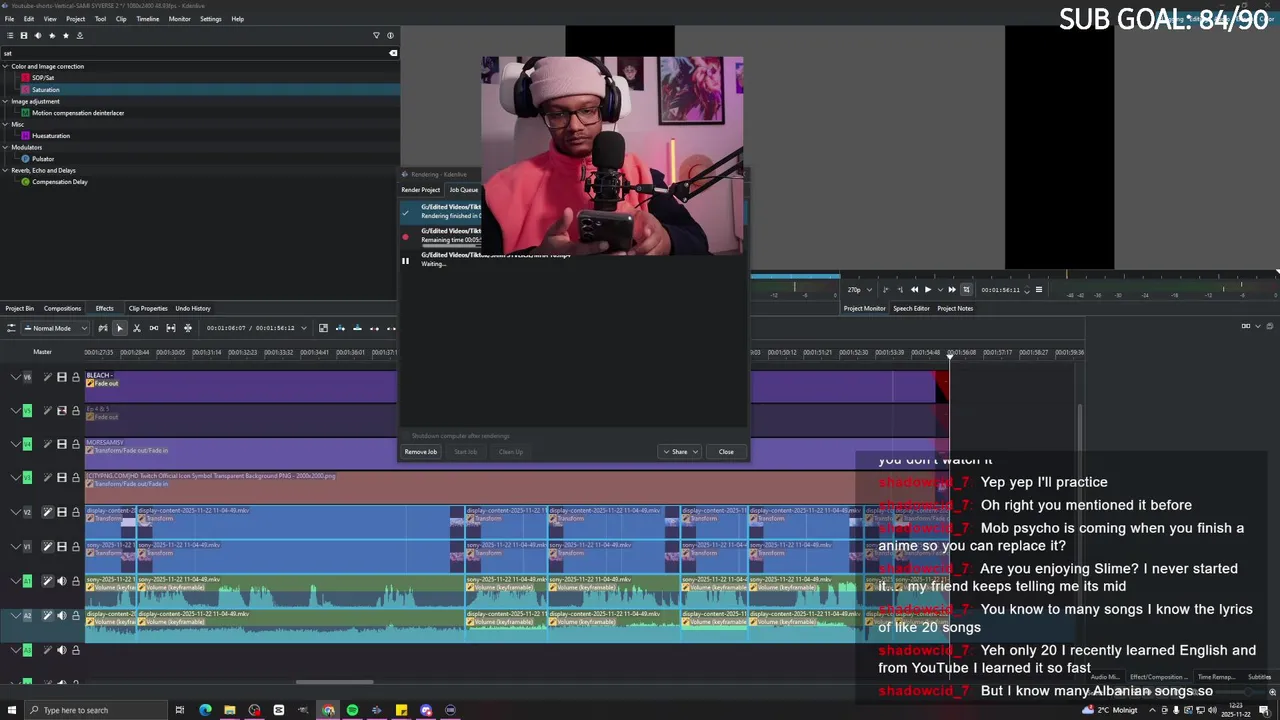Open effects filter funnel icon

[x=377, y=35]
